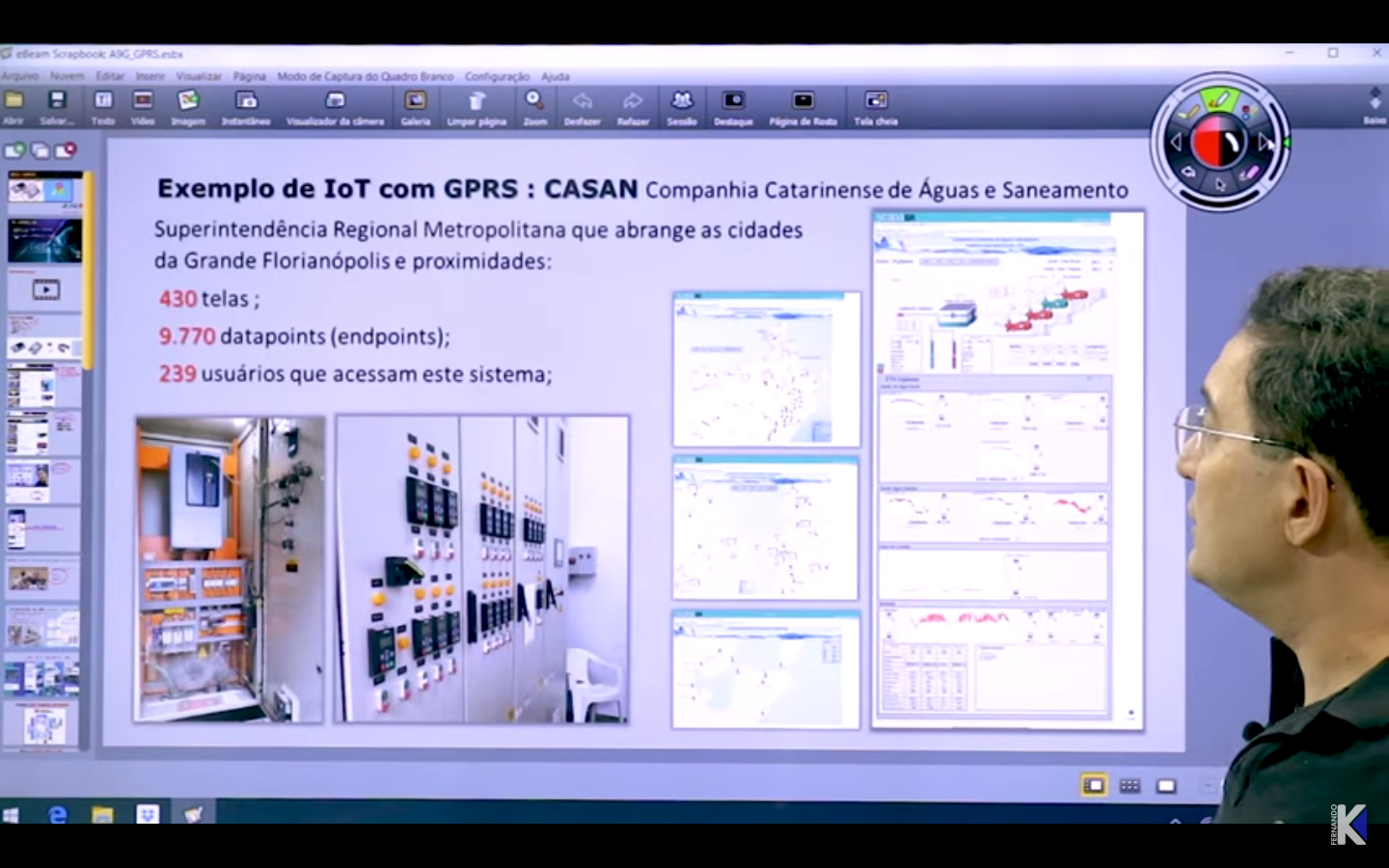Insert an Imagem from toolbar
This screenshot has width=1389, height=868.
point(188,106)
